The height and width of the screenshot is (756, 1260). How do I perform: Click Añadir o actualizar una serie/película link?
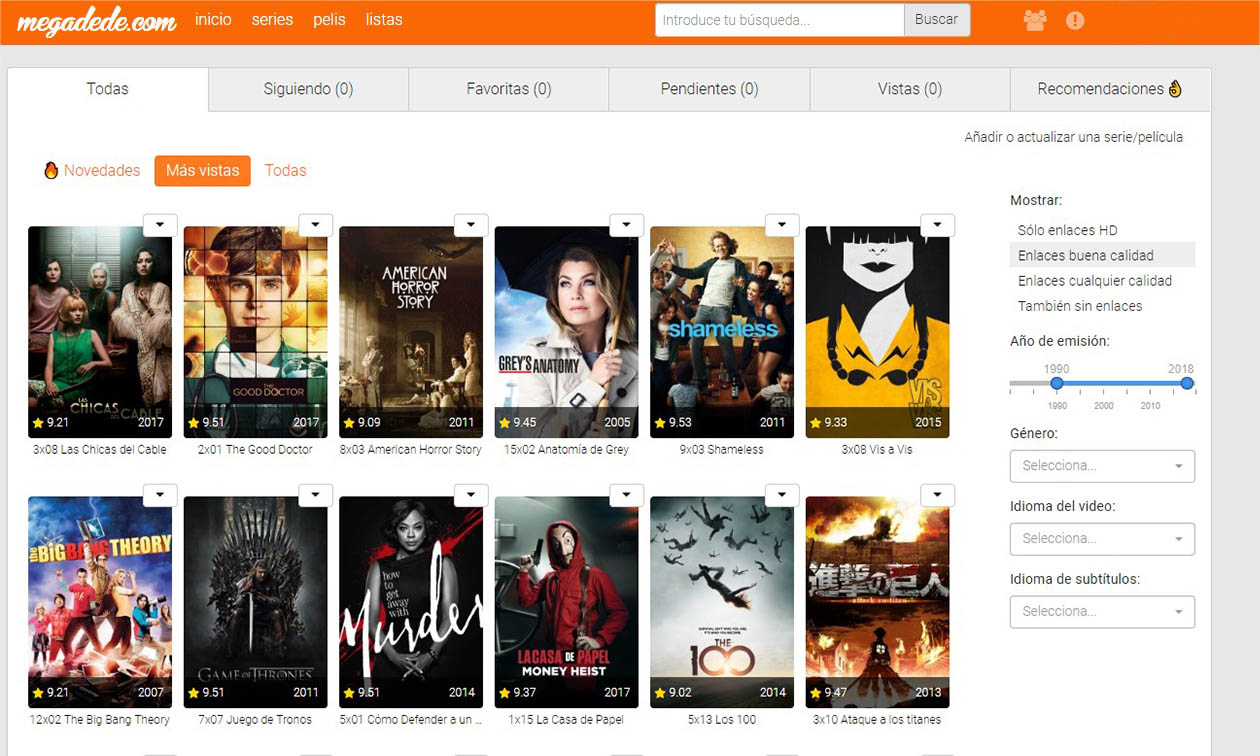[1073, 137]
